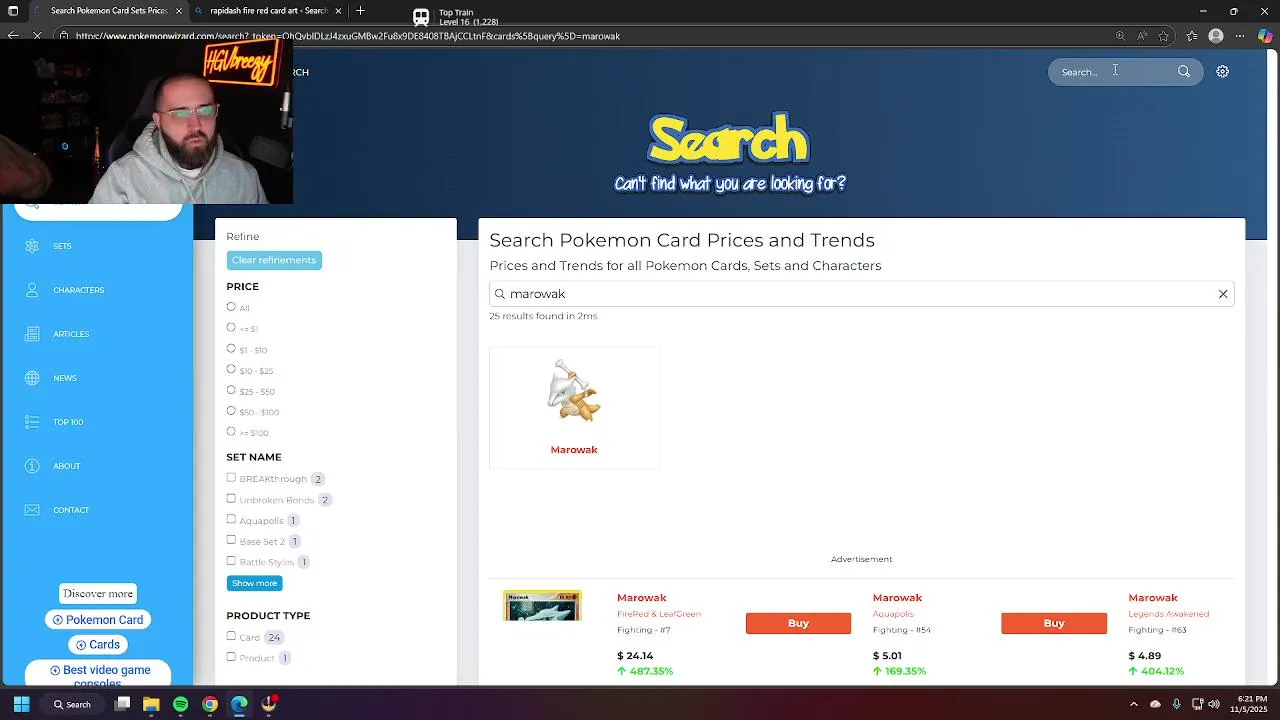Click Edge icon in taskbar
Viewport: 1280px width, 720px height.
pyautogui.click(x=239, y=704)
